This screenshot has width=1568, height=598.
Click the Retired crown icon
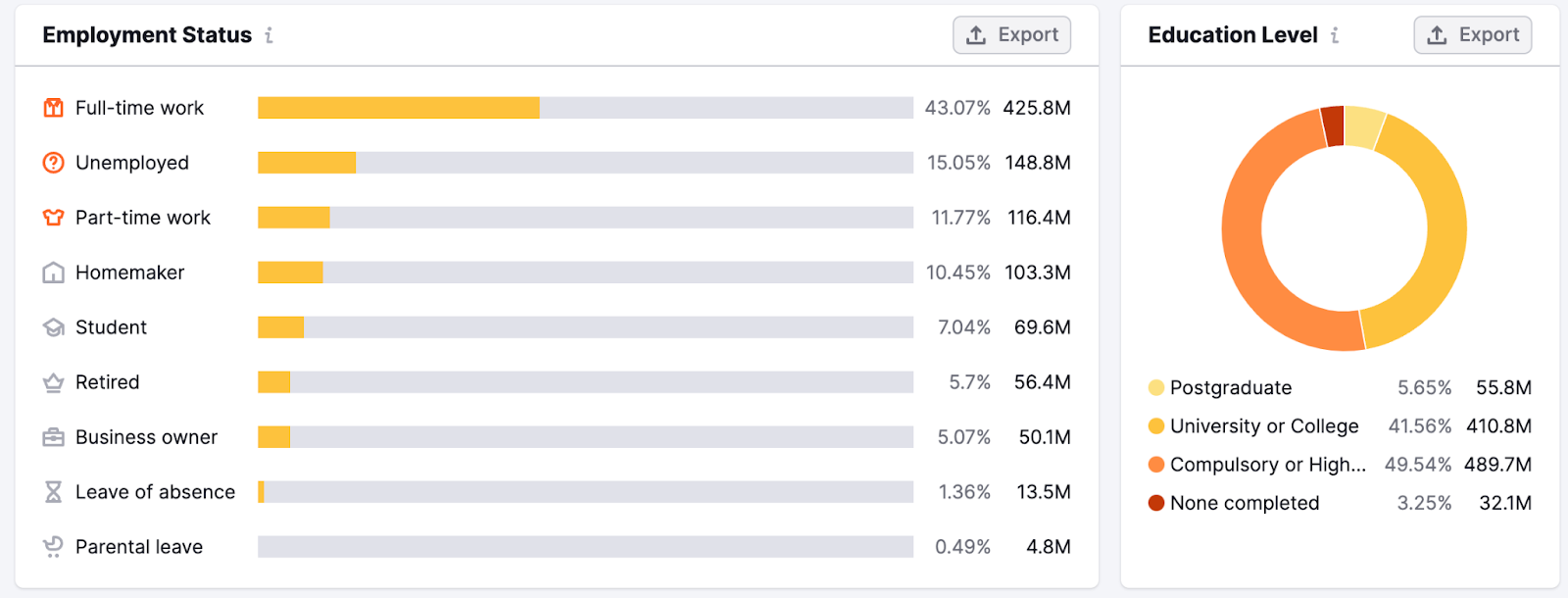point(53,382)
